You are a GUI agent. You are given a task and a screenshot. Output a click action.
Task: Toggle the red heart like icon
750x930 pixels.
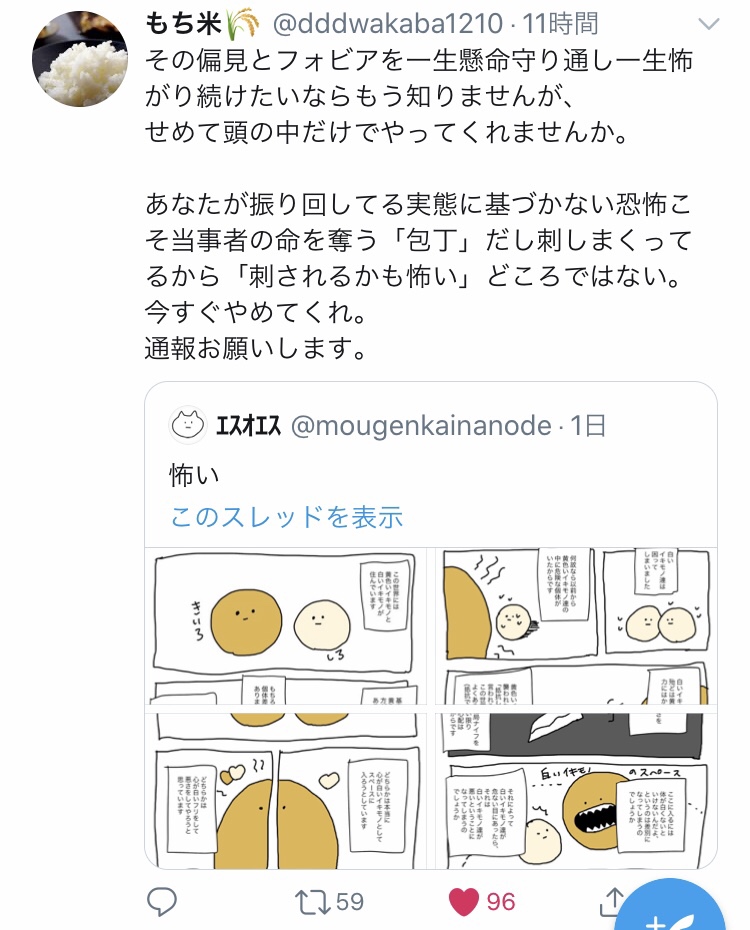(464, 902)
